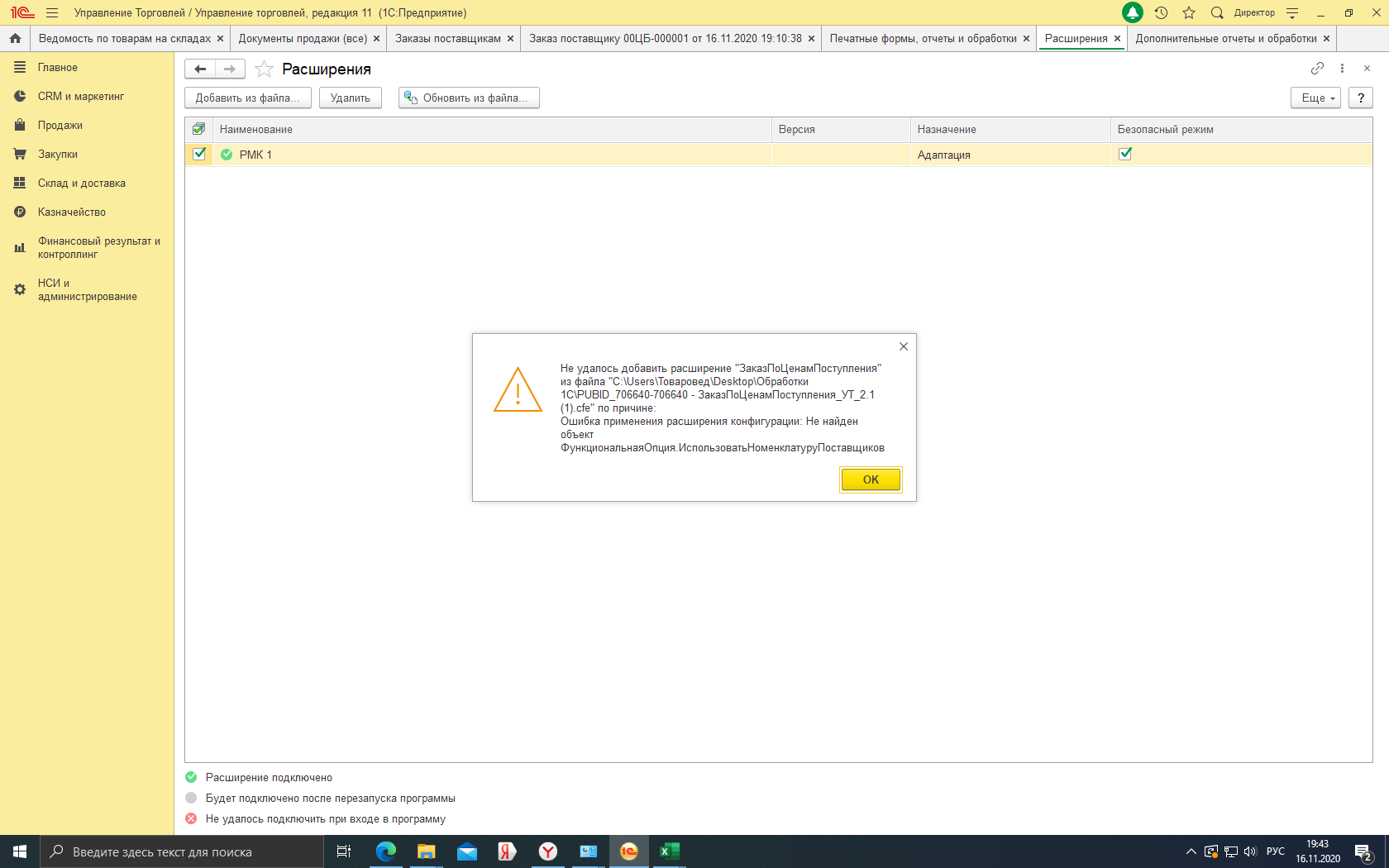Screen dimensions: 1389x868
Task: Sort by Назначение column header
Action: tap(1010, 130)
